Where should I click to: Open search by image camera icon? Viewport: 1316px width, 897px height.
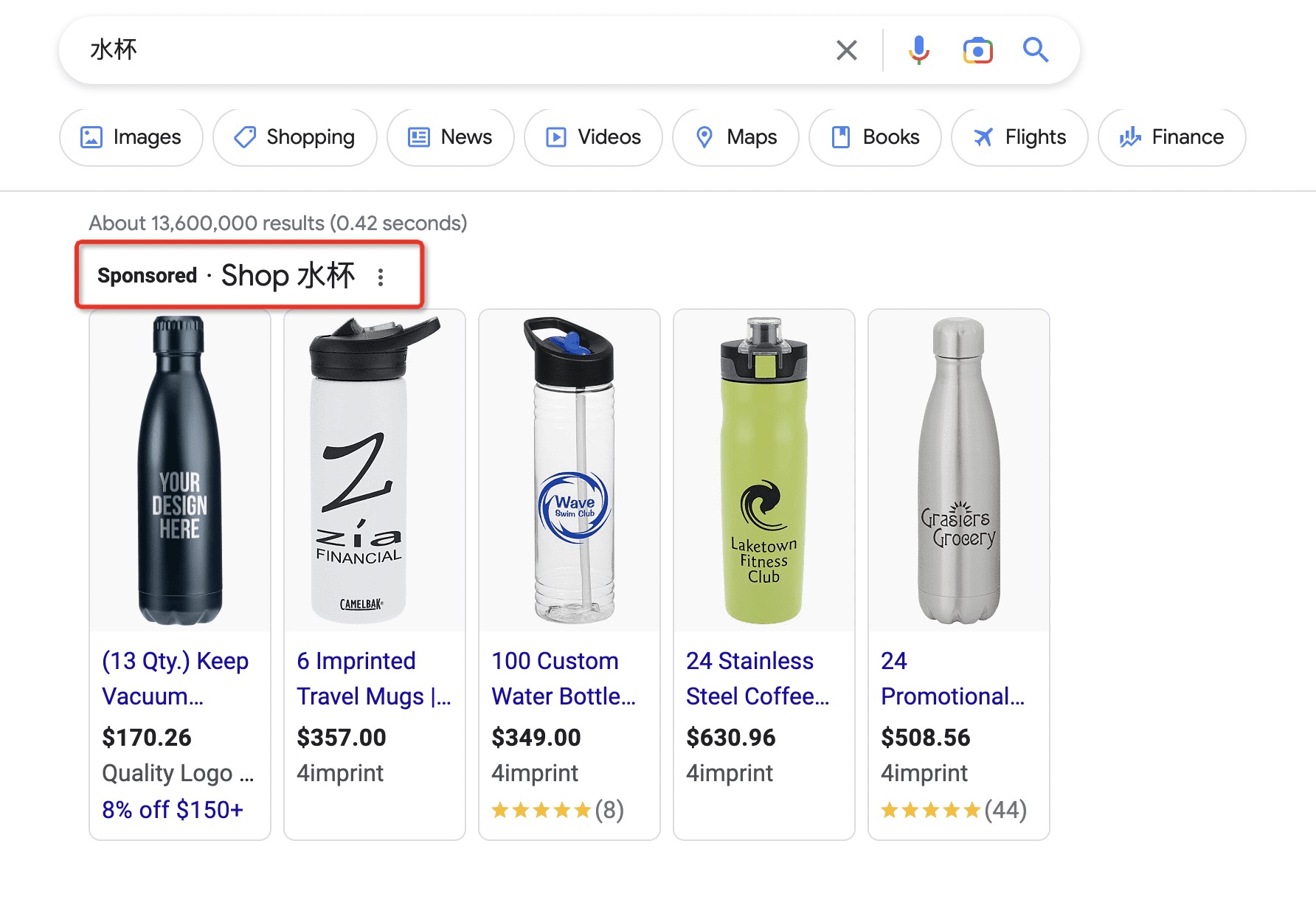pos(977,50)
